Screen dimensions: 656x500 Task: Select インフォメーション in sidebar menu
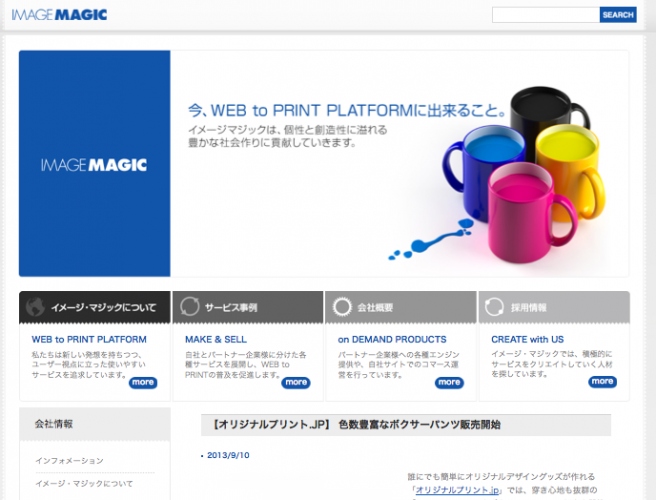point(69,461)
